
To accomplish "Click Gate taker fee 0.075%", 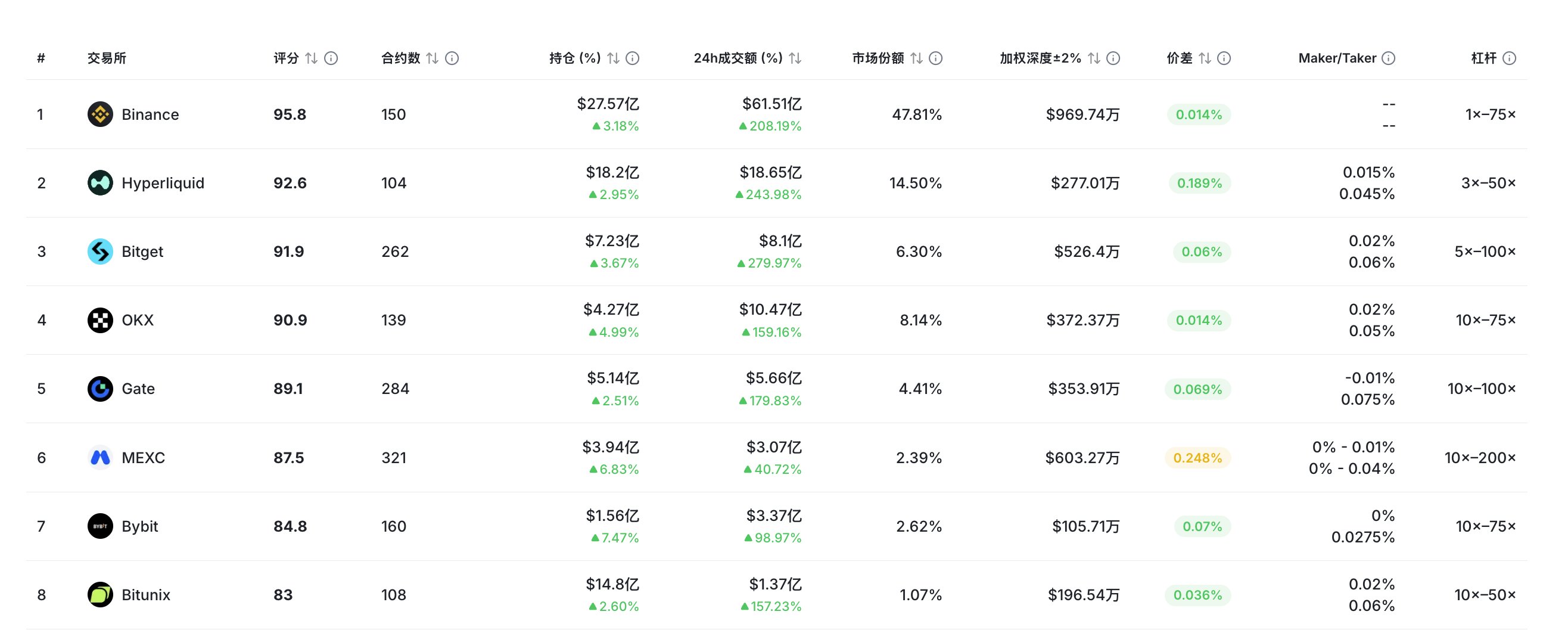I will (1368, 400).
